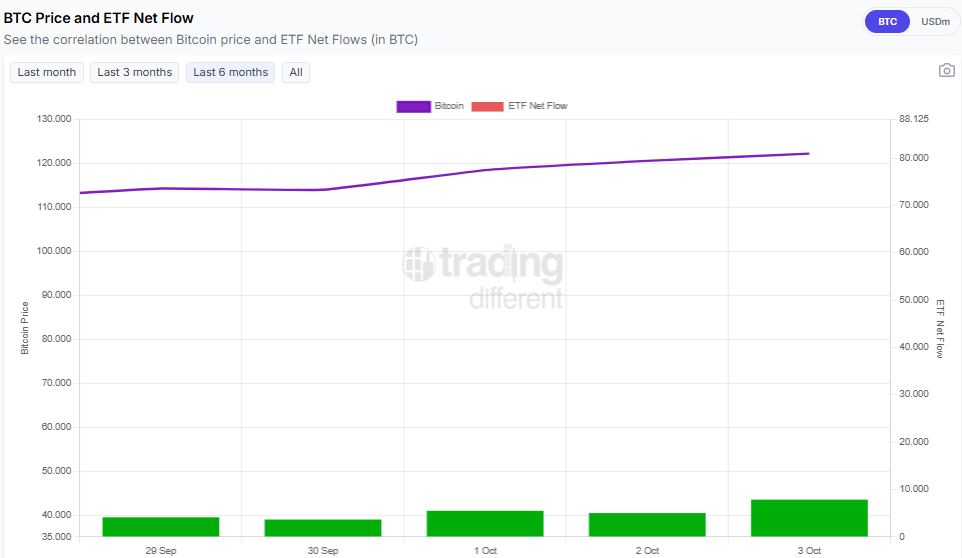Screen dimensions: 962x558
Task: Click the trading different watermark logo
Action: [x=483, y=277]
